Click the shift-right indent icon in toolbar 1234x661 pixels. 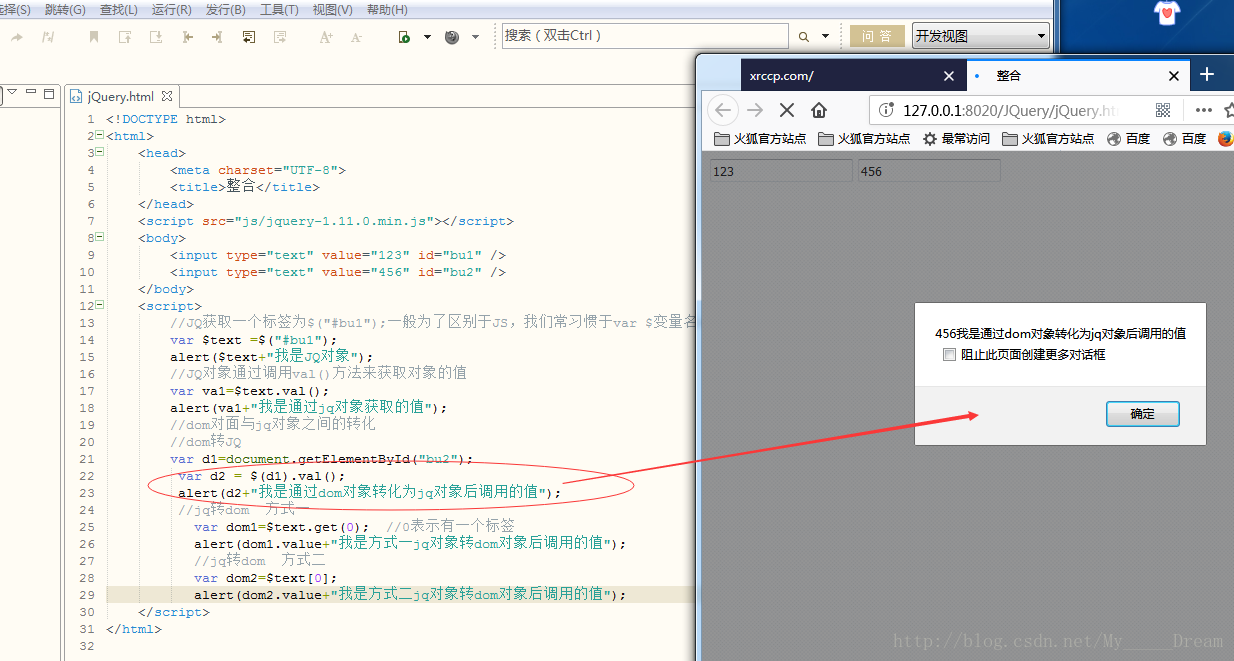[217, 37]
